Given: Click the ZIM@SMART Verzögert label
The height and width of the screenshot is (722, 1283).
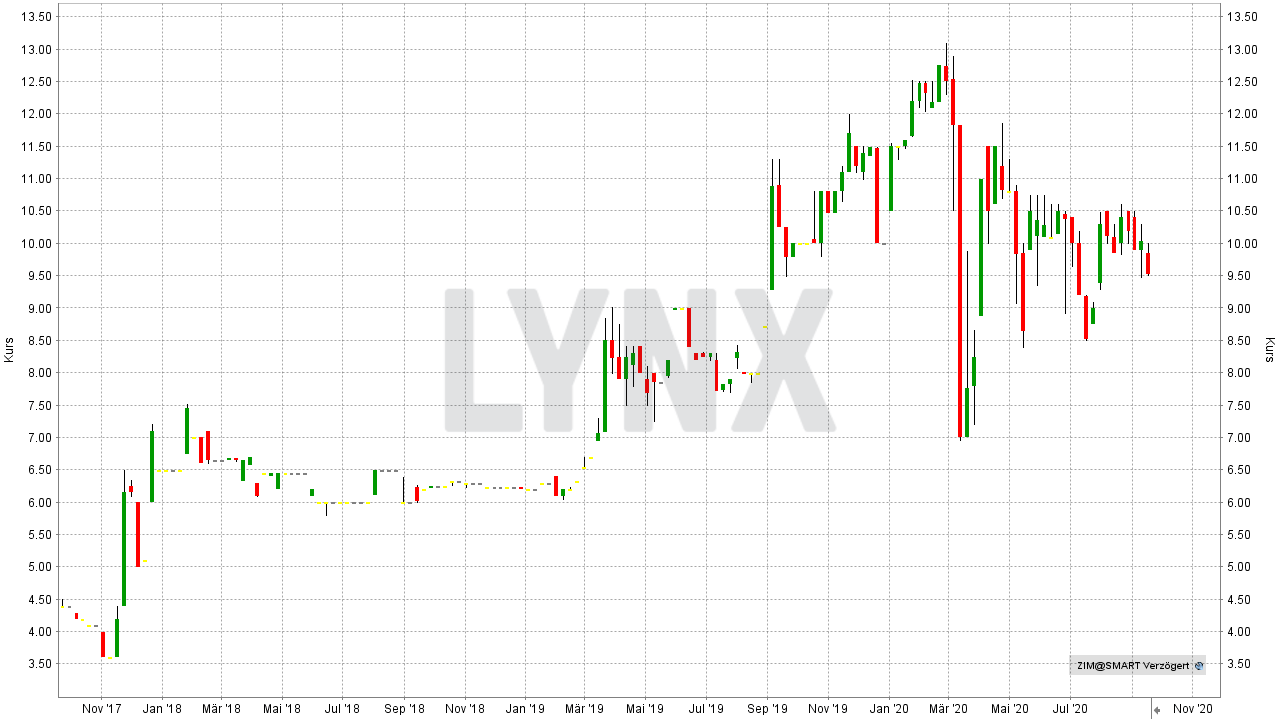Looking at the screenshot, I should [x=1132, y=665].
